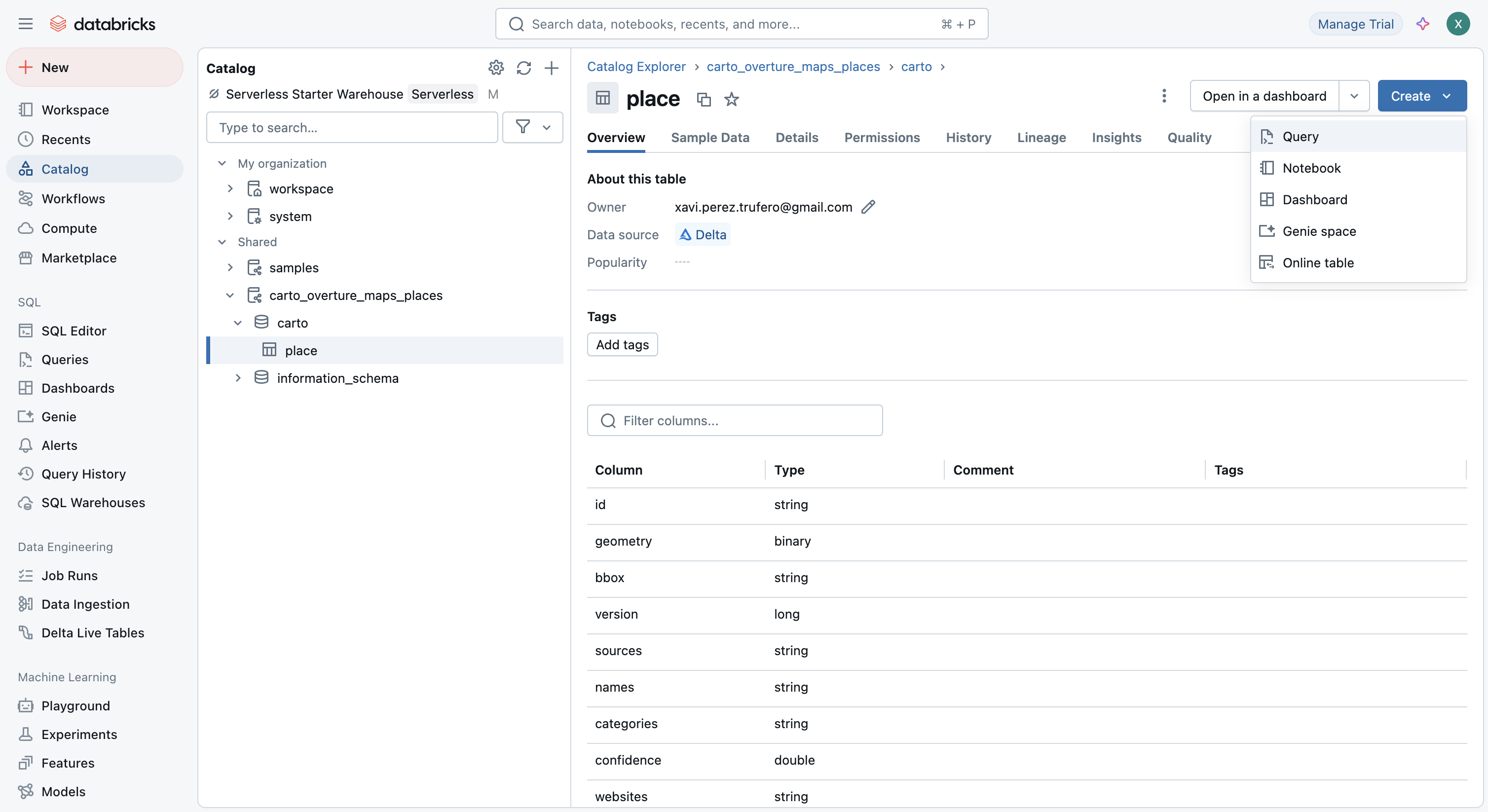Viewport: 1488px width, 812px height.
Task: Open SQL Warehouses
Action: click(95, 503)
